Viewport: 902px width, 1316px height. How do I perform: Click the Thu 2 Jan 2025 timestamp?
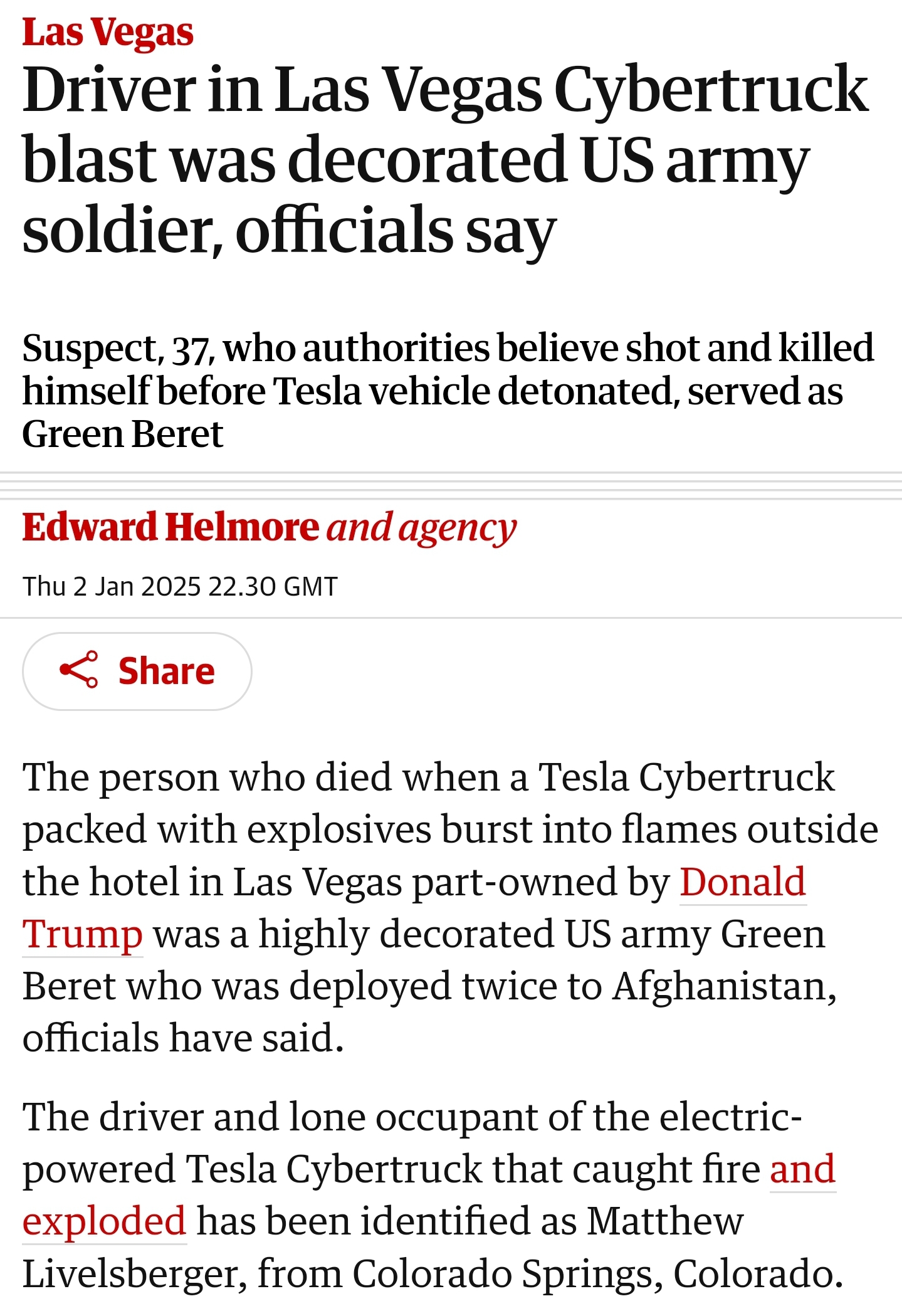180,587
